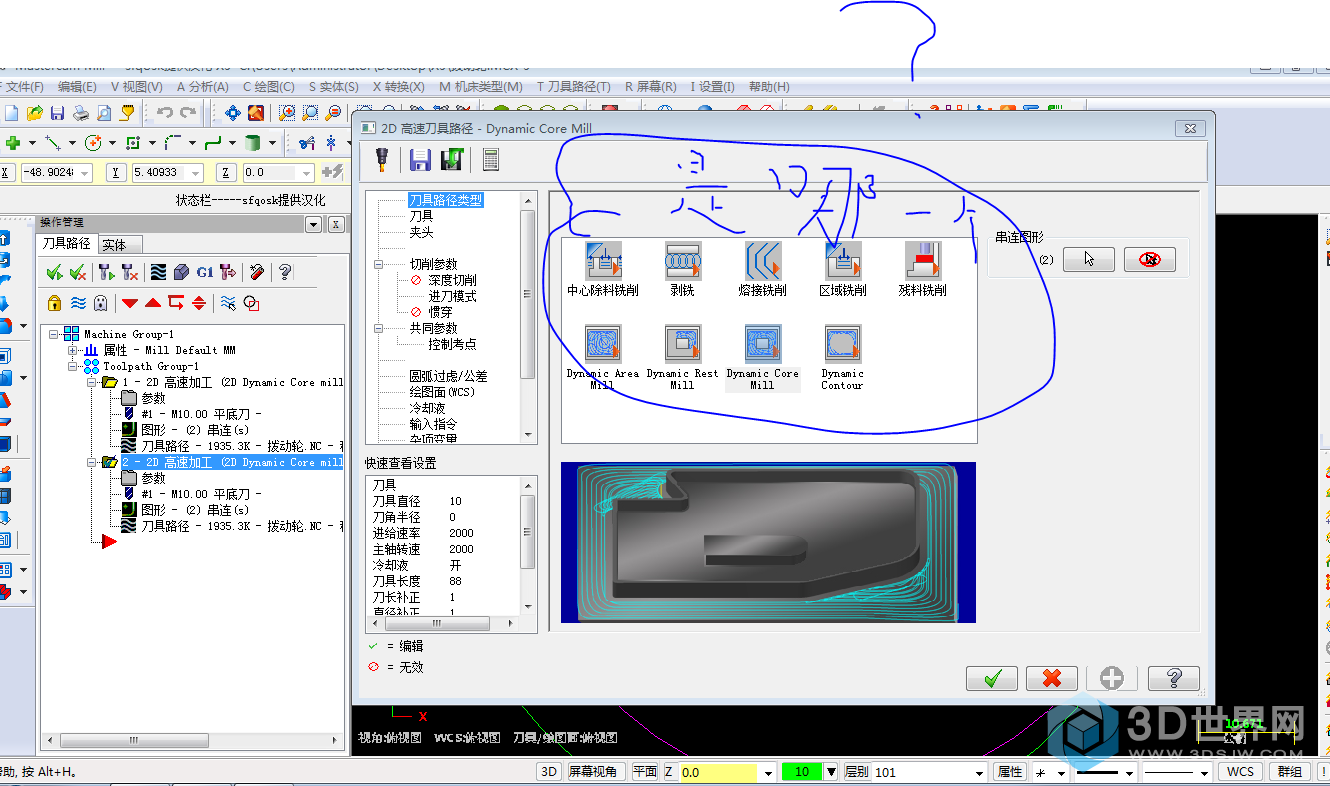Open the Operations Manager panel dropdown arrow

tap(314, 224)
